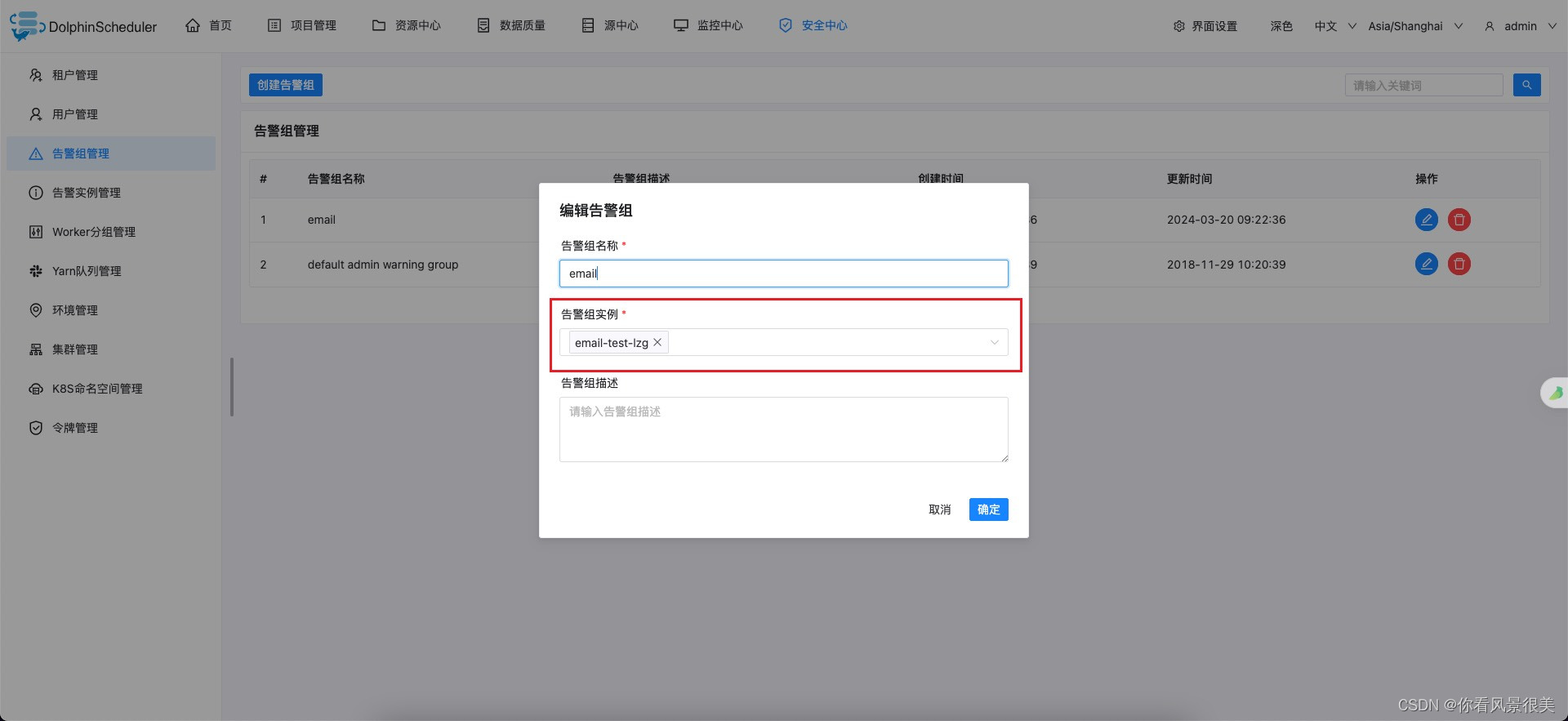Click the 请输入关键词 search field
The width and height of the screenshot is (1568, 721).
click(x=1423, y=85)
